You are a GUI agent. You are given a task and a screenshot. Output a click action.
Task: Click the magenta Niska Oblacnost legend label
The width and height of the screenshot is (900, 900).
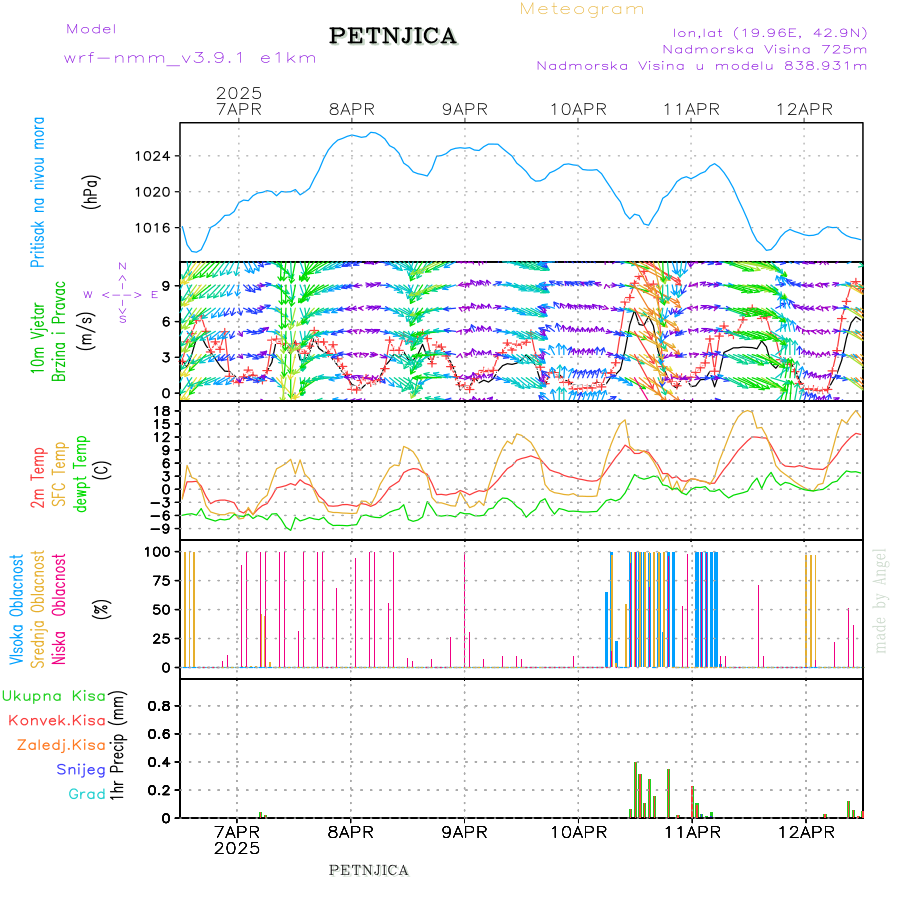[59, 609]
